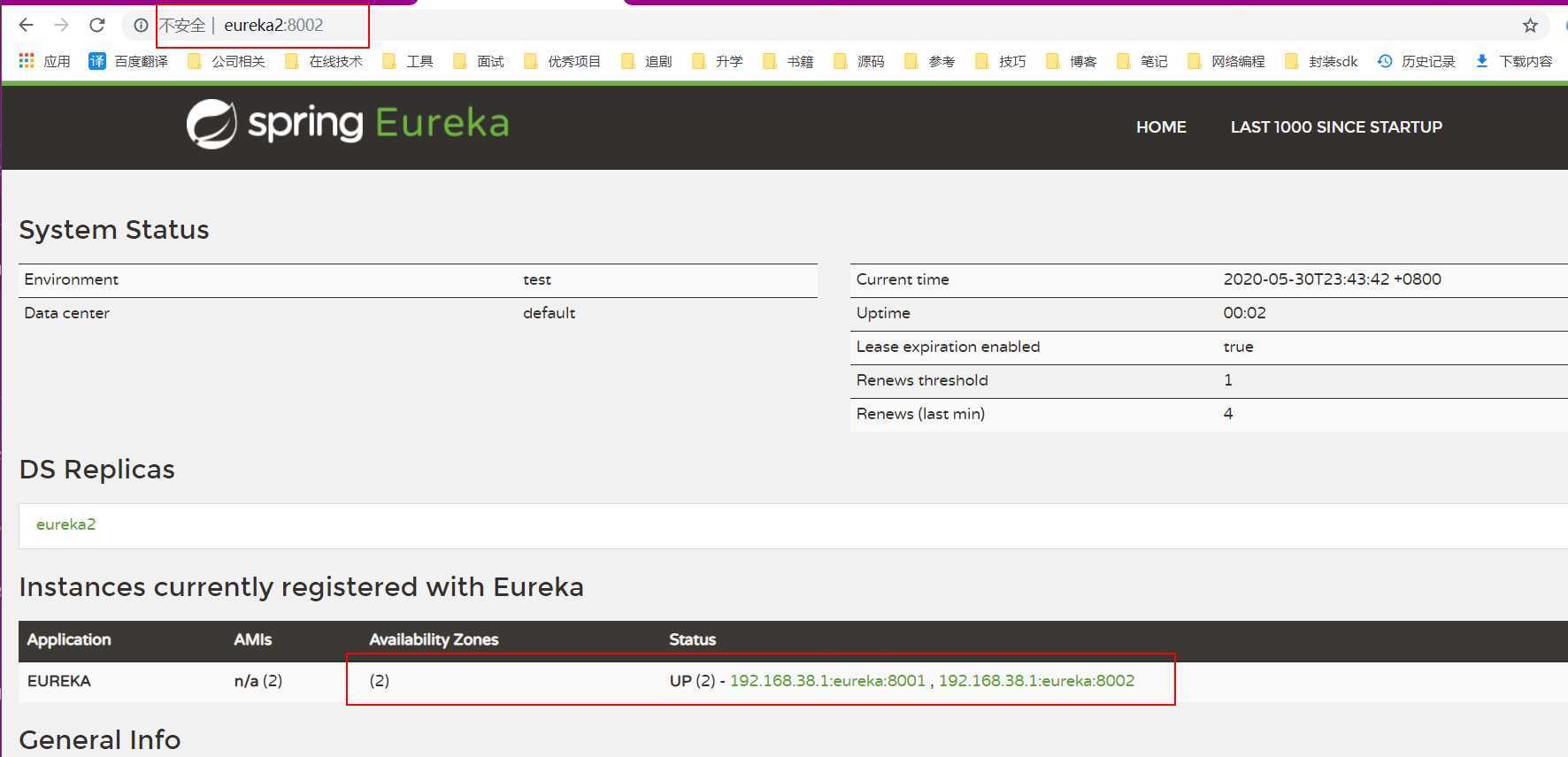Image resolution: width=1568 pixels, height=757 pixels.
Task: Open the 公司相关 bookmark folder
Action: [227, 61]
